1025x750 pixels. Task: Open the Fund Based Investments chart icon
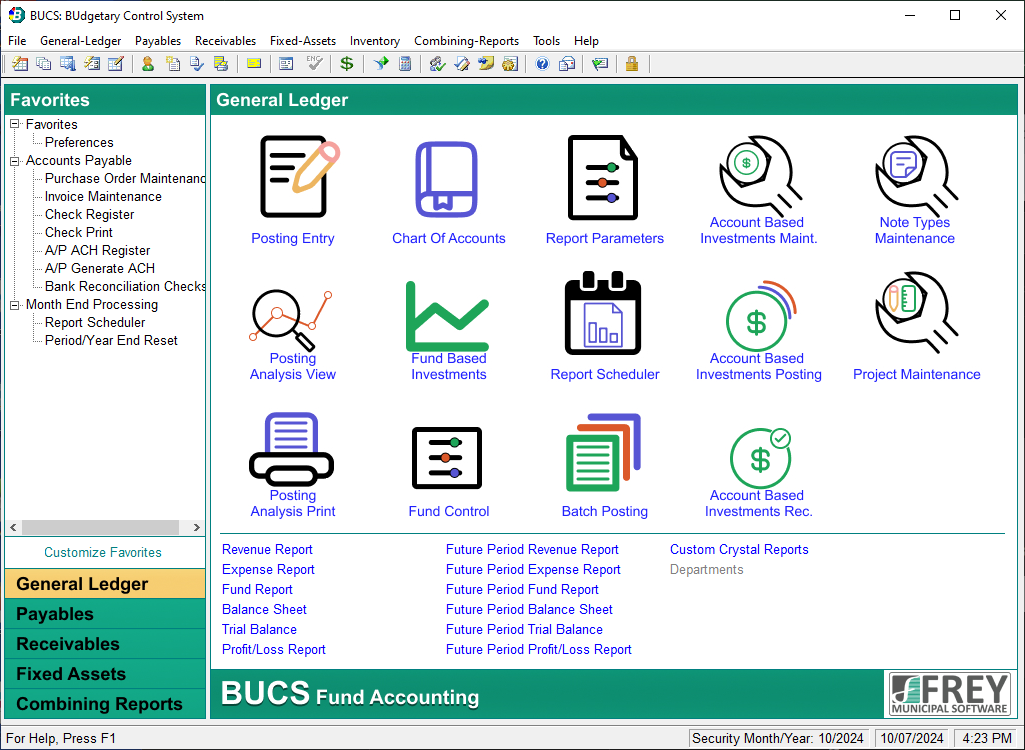(447, 316)
